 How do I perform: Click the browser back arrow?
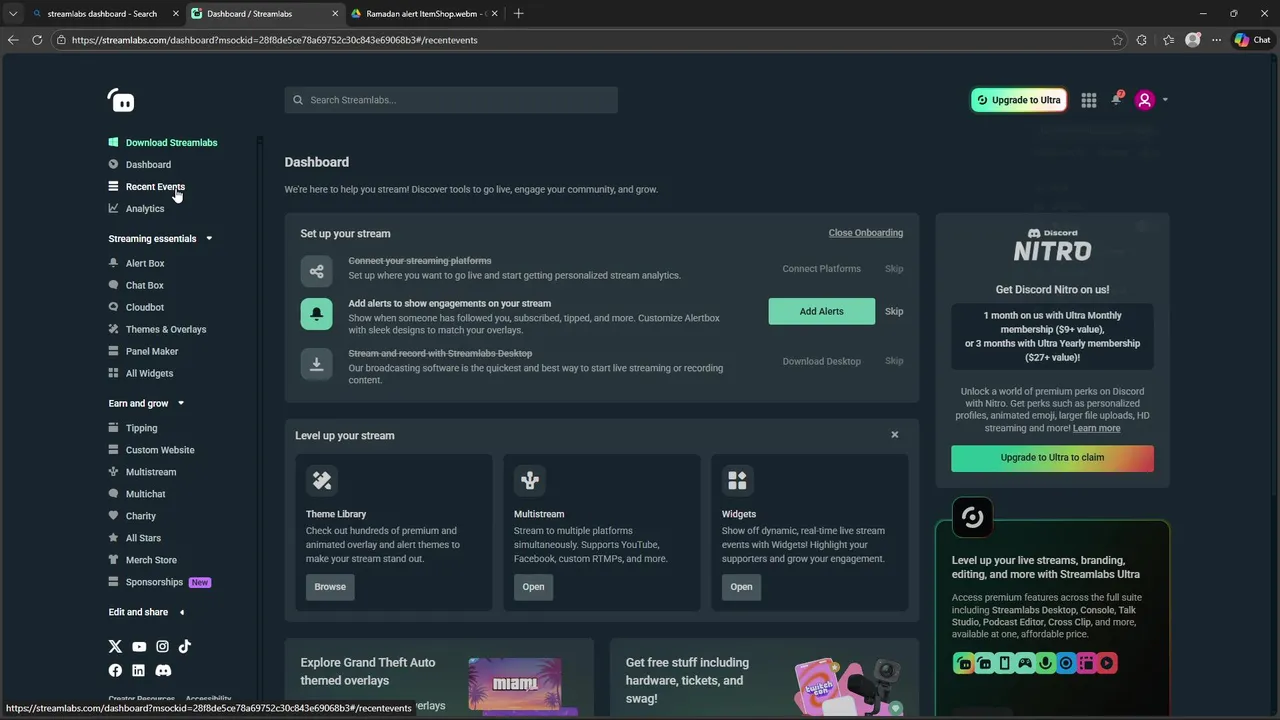click(x=13, y=40)
